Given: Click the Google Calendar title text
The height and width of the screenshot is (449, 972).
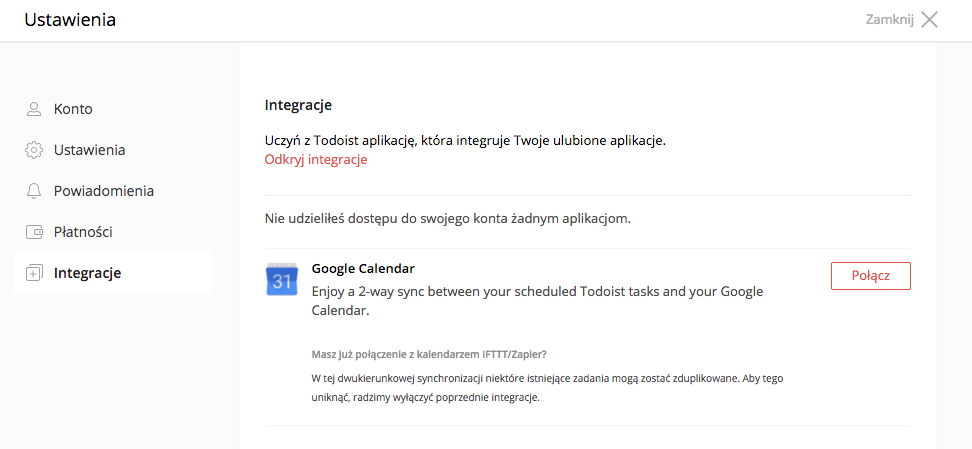Looking at the screenshot, I should pos(363,269).
